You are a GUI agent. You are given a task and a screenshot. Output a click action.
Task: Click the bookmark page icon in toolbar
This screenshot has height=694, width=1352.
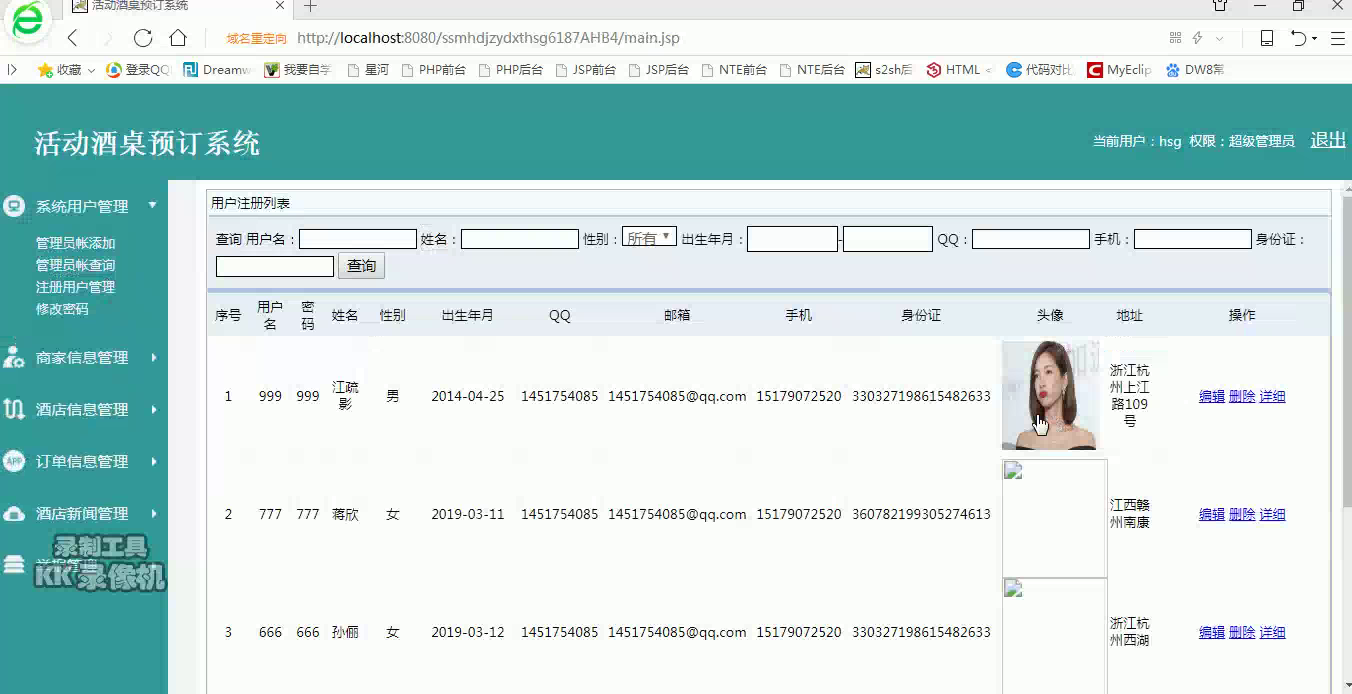[1266, 38]
